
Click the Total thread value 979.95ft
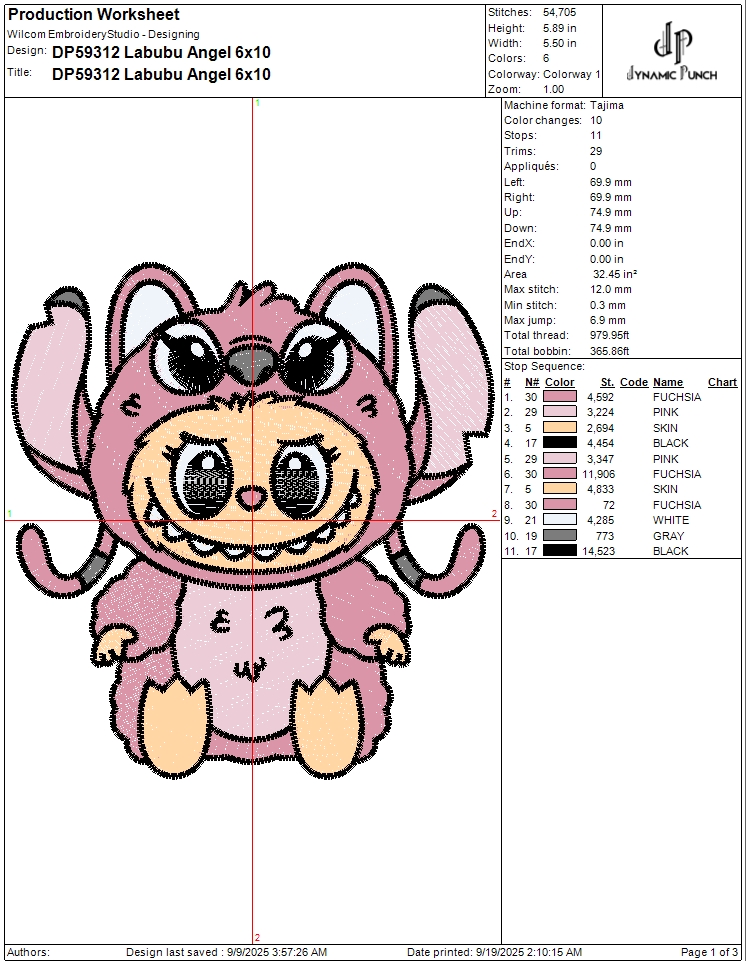pyautogui.click(x=609, y=335)
